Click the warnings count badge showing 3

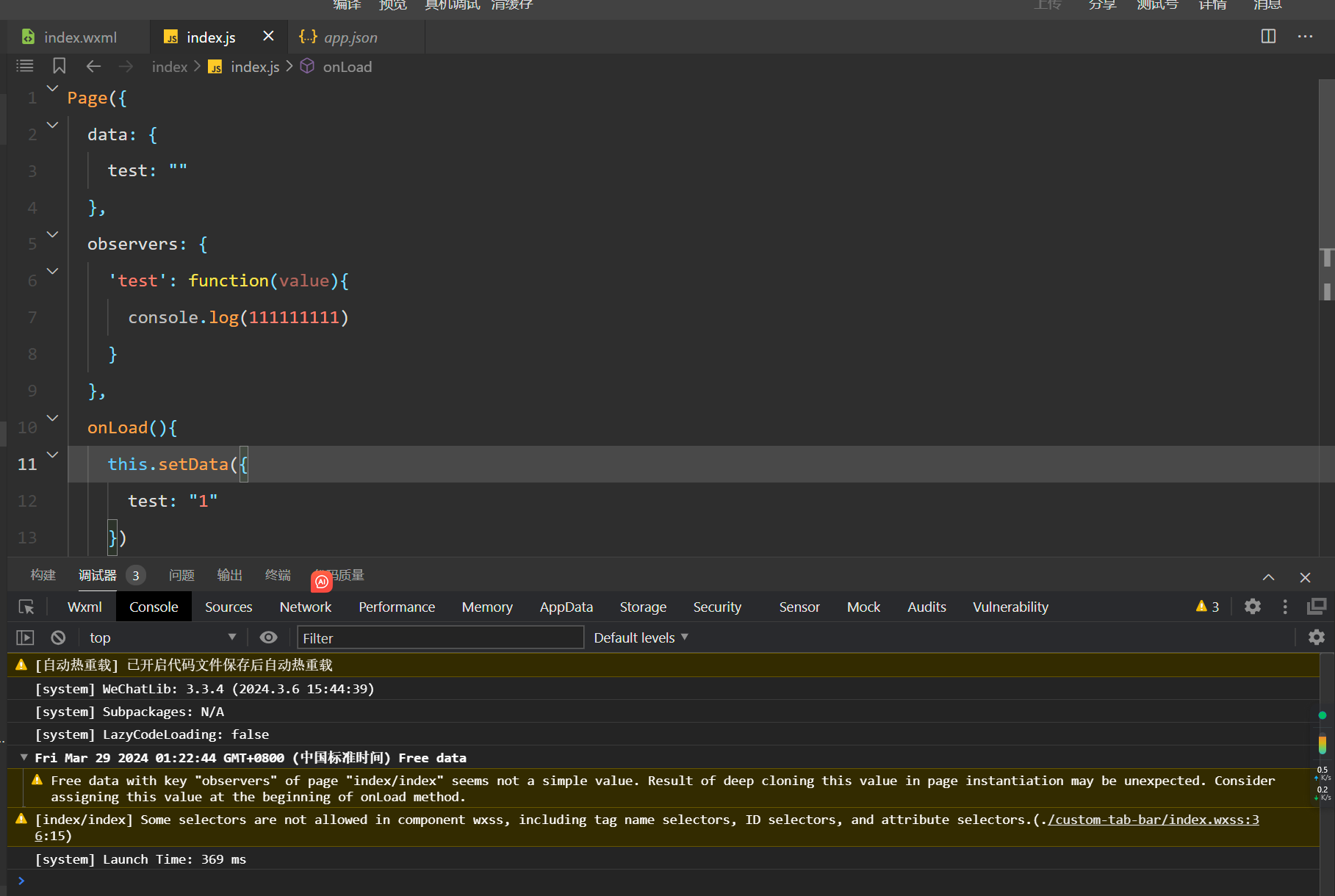[x=1208, y=607]
